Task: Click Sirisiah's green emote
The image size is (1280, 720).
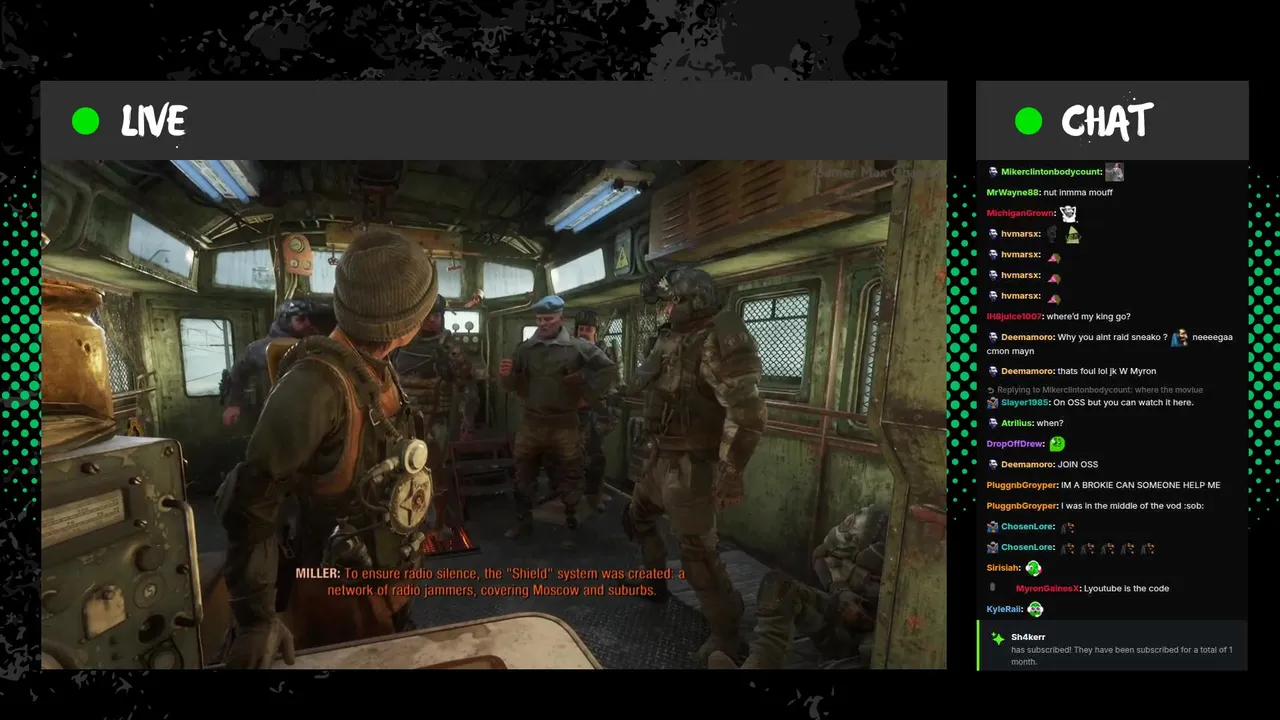Action: pos(1034,568)
